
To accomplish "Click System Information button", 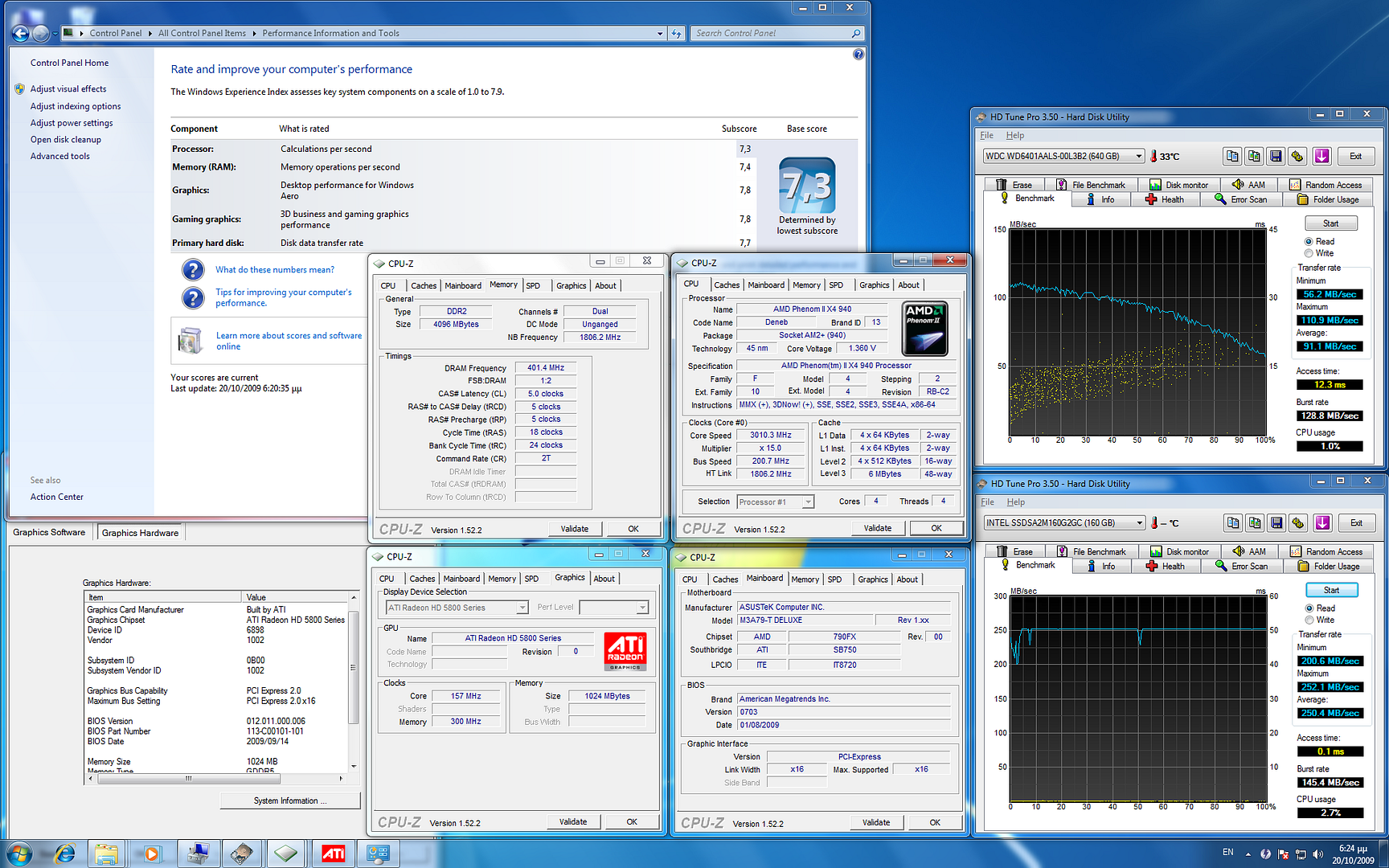I will (290, 800).
